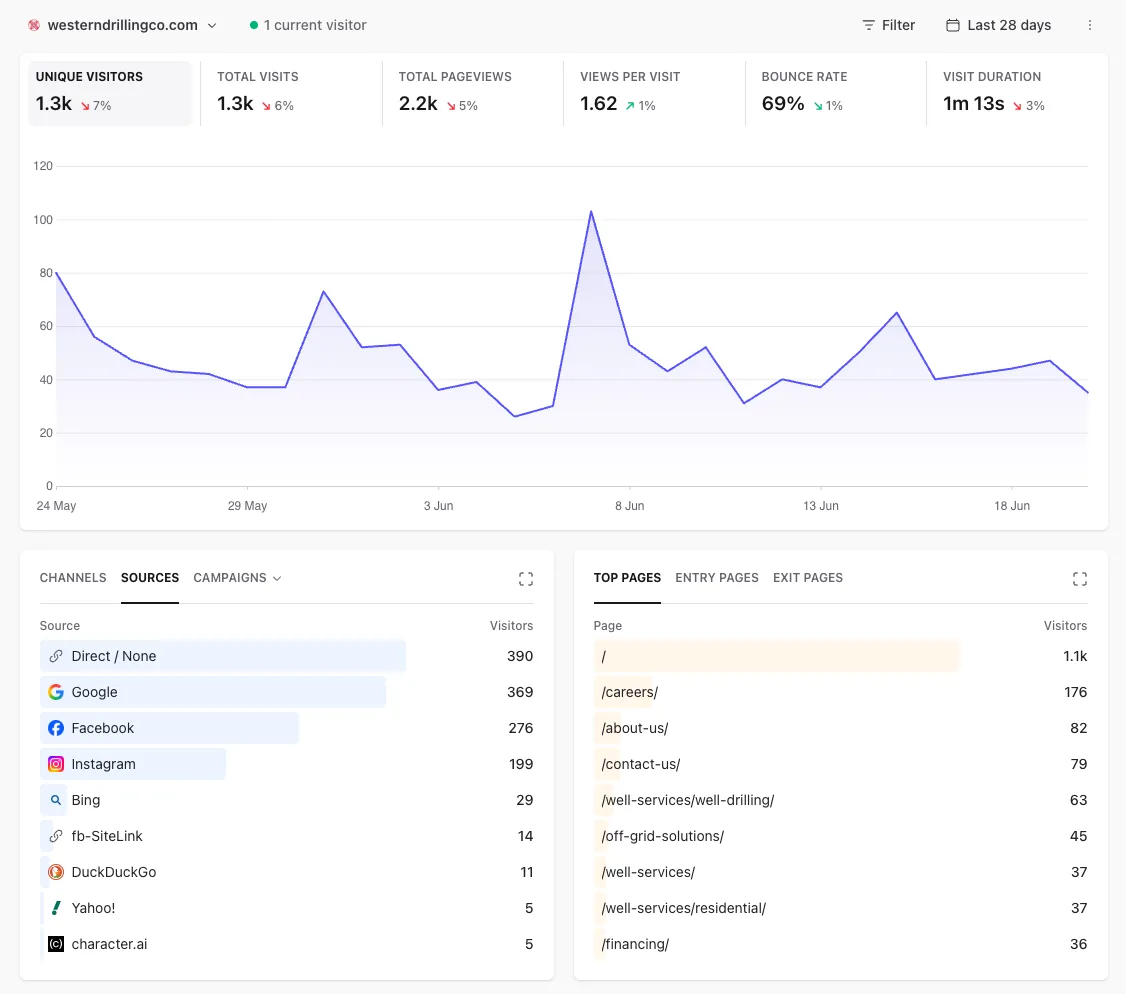Filter by the /contact-us/ page
Image resolution: width=1126 pixels, height=994 pixels.
point(640,763)
